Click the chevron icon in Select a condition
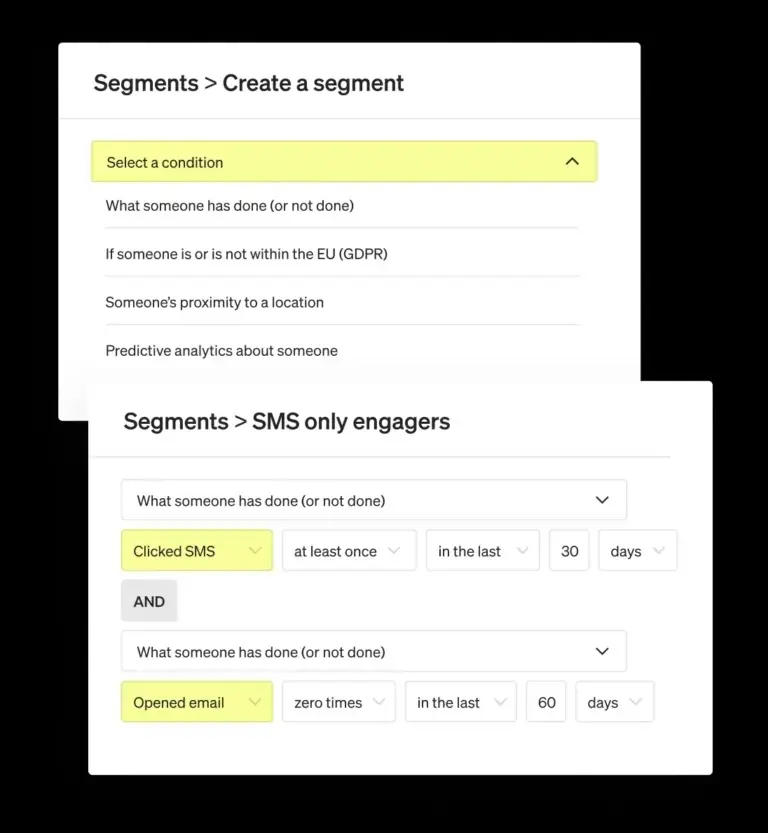 tap(572, 162)
